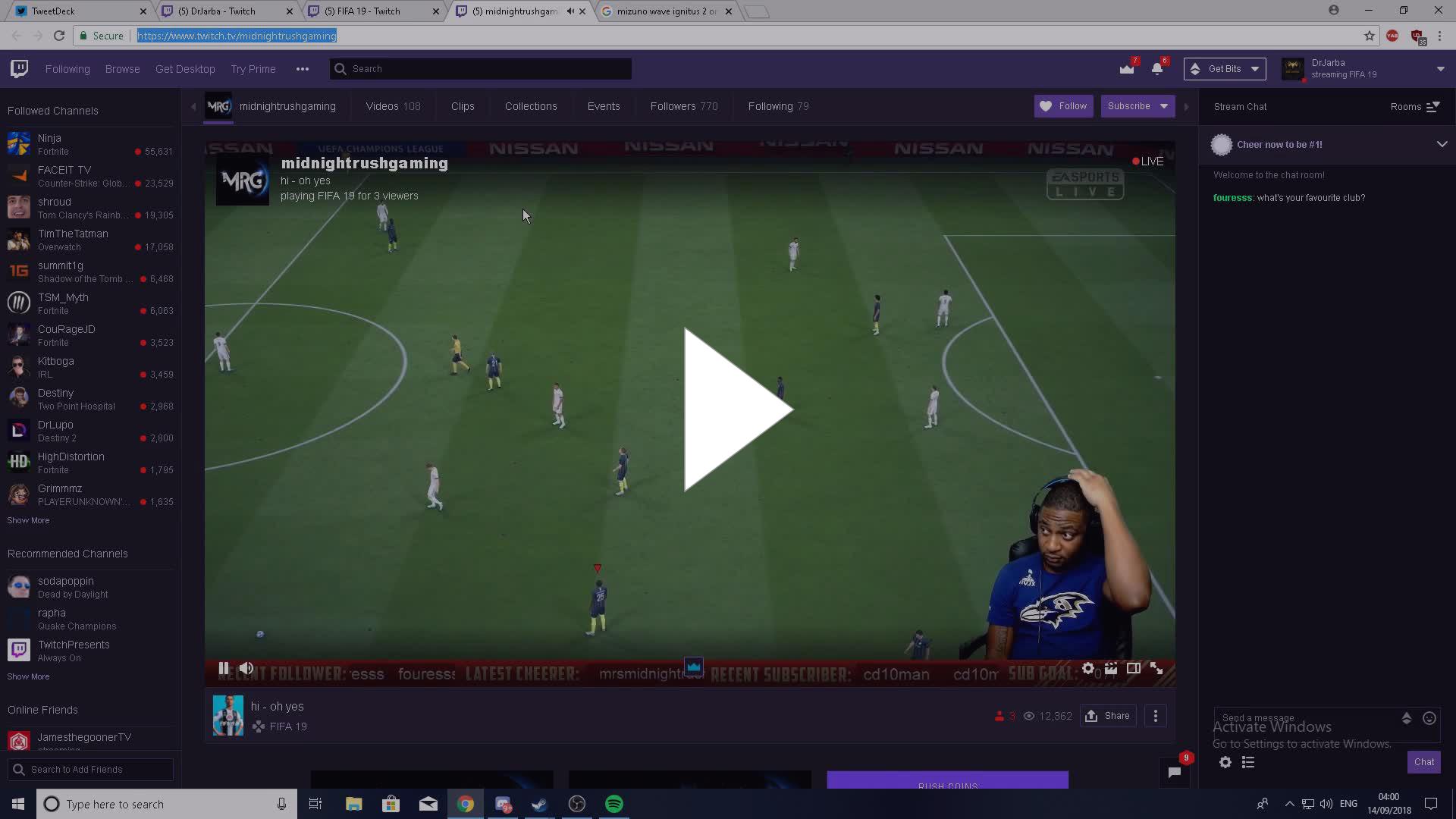The image size is (1456, 819).
Task: Switch to the TweetDeck browser tab
Action: tap(80, 11)
